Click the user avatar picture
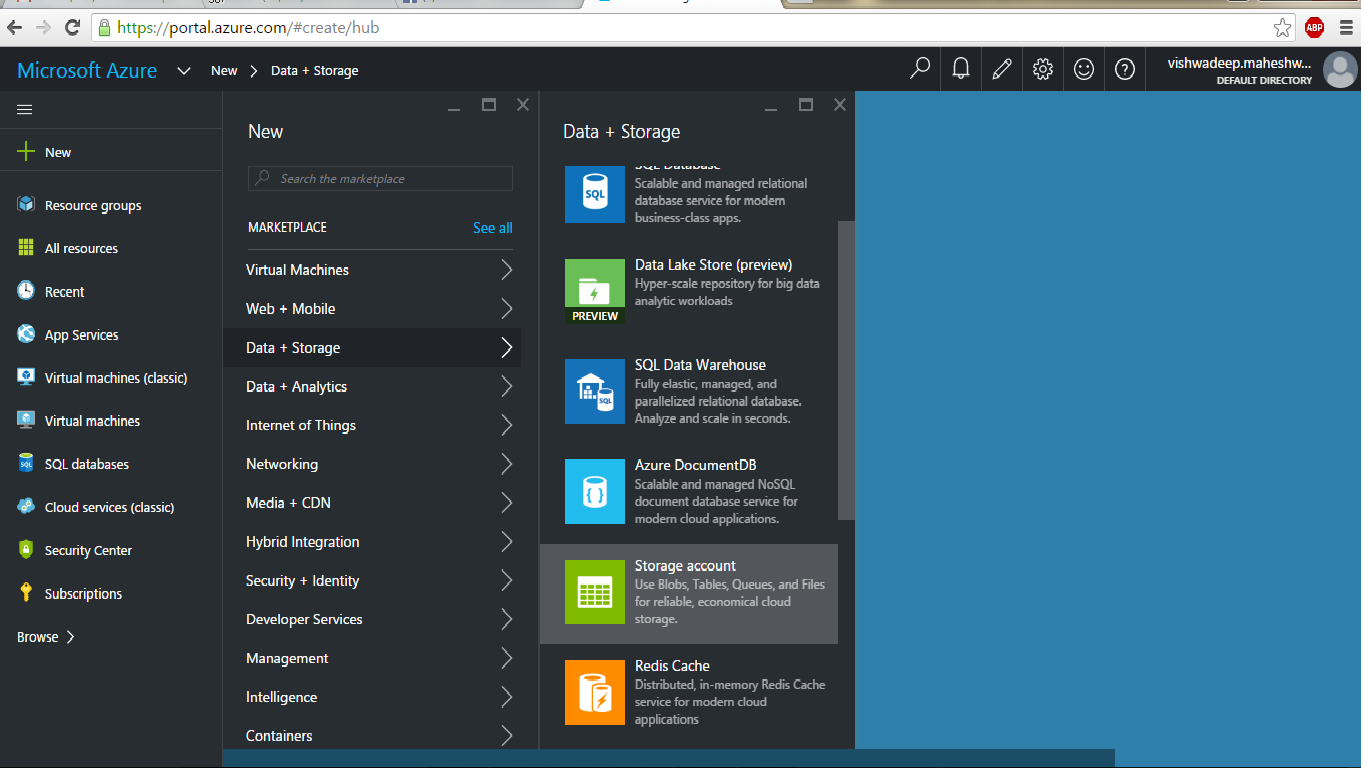 (x=1340, y=70)
